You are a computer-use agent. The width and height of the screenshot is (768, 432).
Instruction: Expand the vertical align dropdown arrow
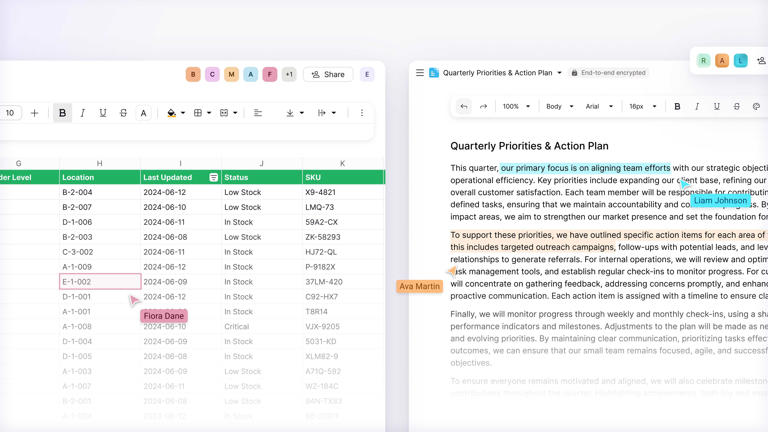click(302, 113)
